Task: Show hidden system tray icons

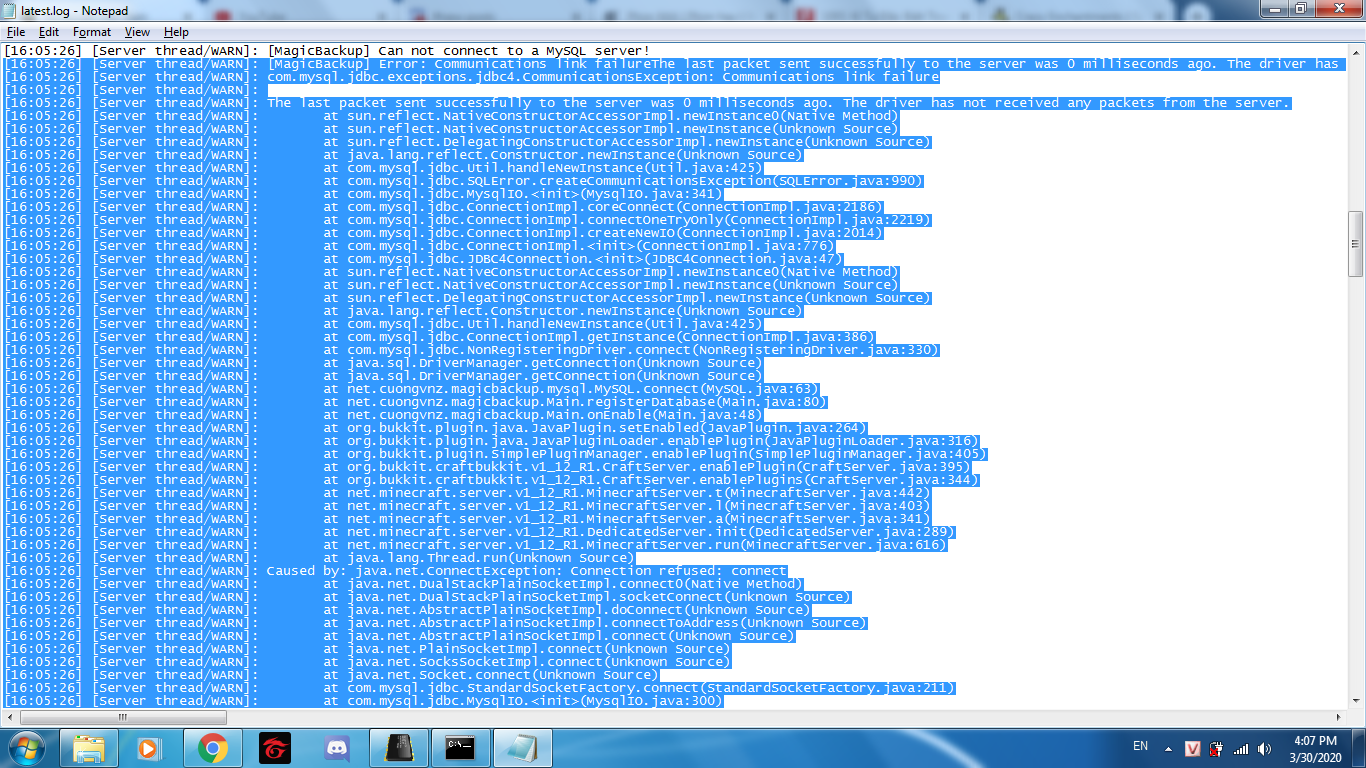Action: tap(1168, 748)
